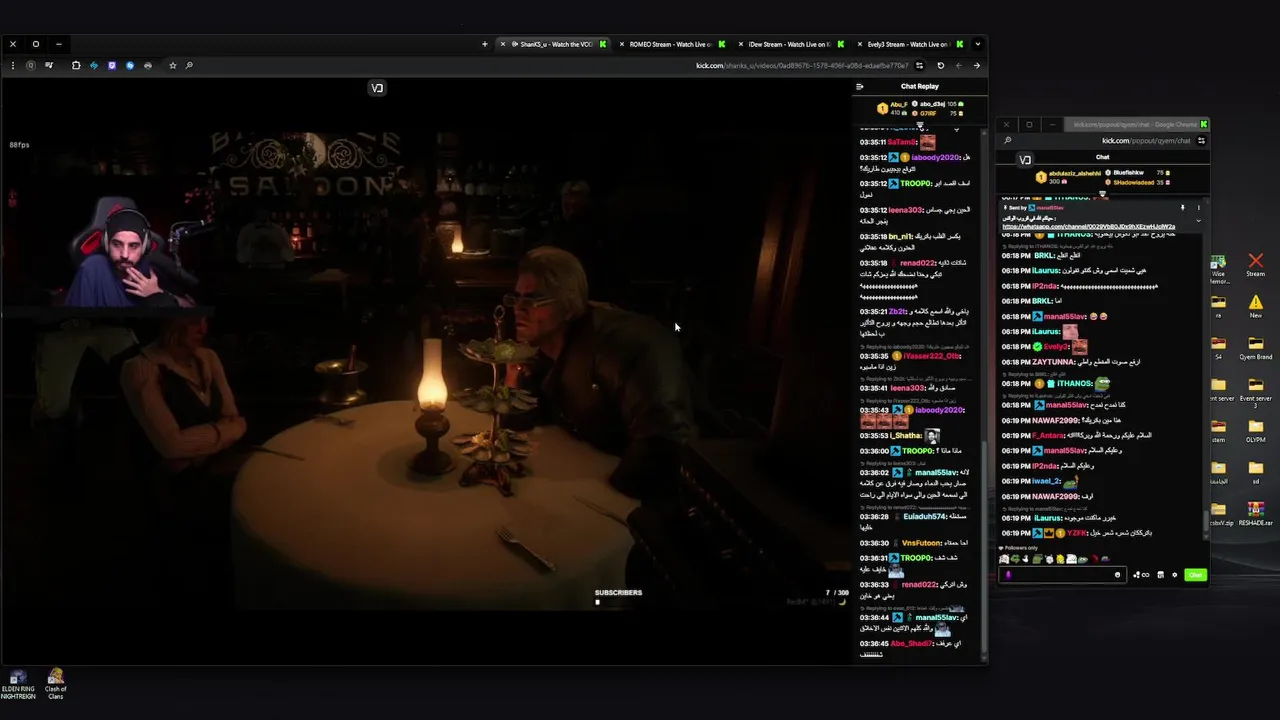Switch to the Evely3 Stream tab
Image resolution: width=1280 pixels, height=720 pixels.
point(908,44)
